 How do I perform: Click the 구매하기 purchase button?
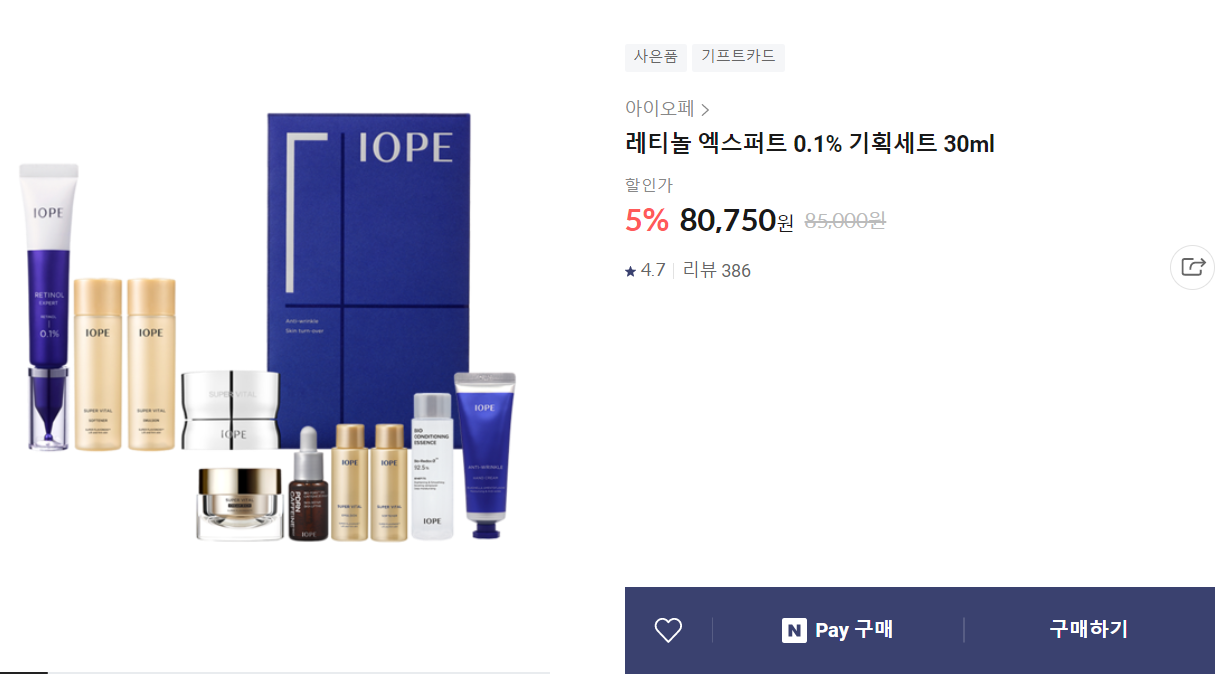[x=1089, y=630]
